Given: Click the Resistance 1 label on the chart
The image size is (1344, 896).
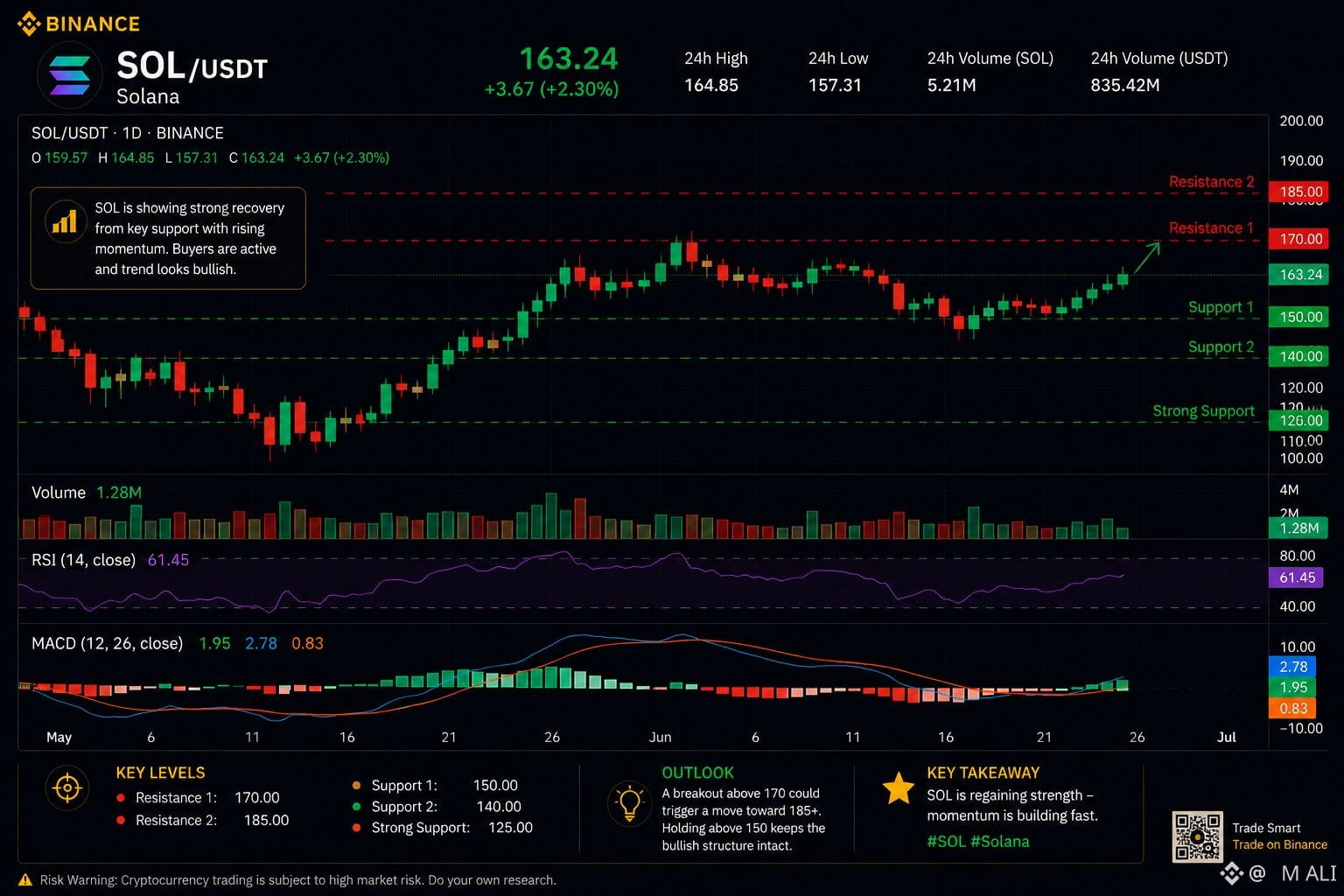Looking at the screenshot, I should click(1211, 228).
